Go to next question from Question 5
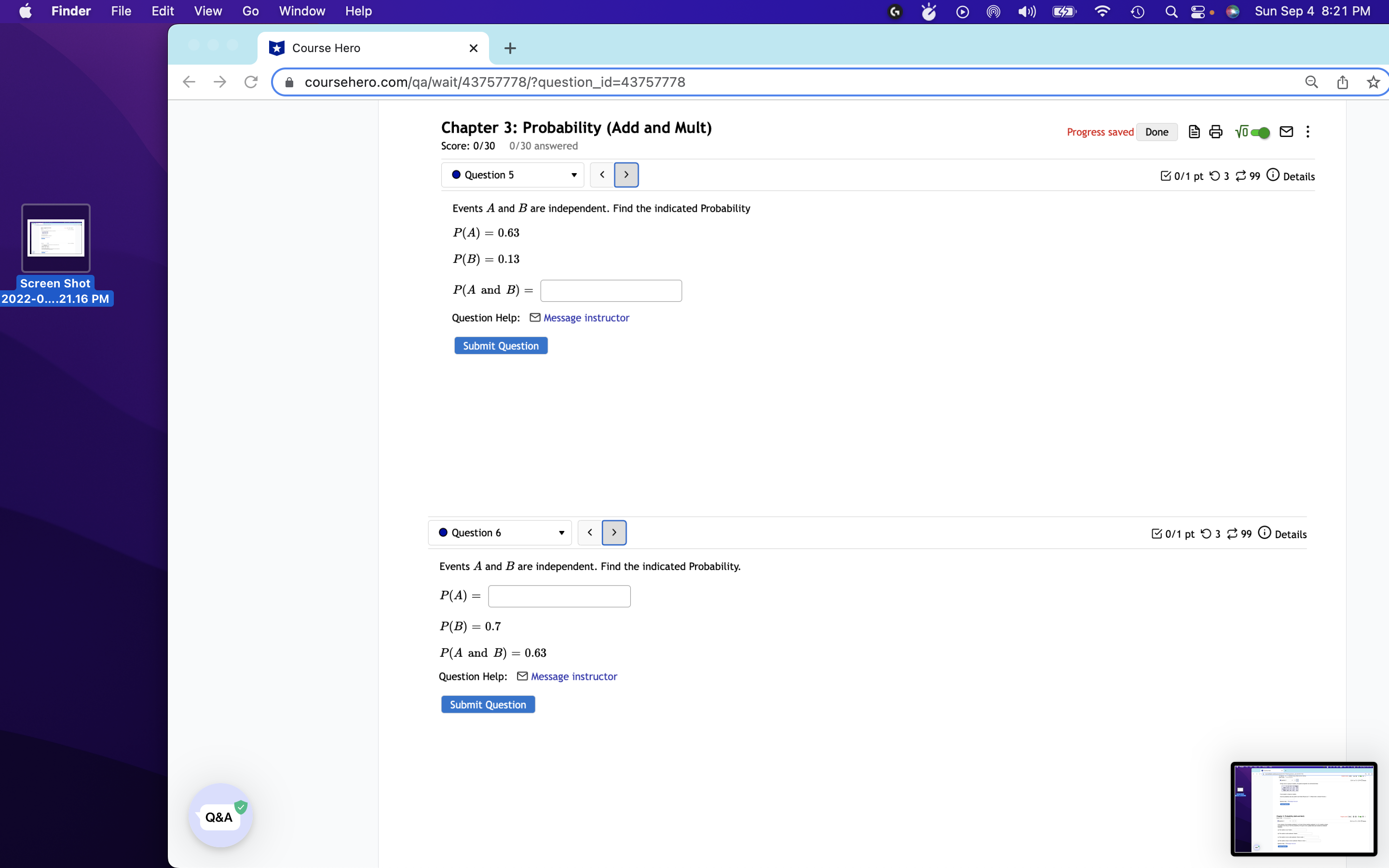This screenshot has width=1389, height=868. 626,175
